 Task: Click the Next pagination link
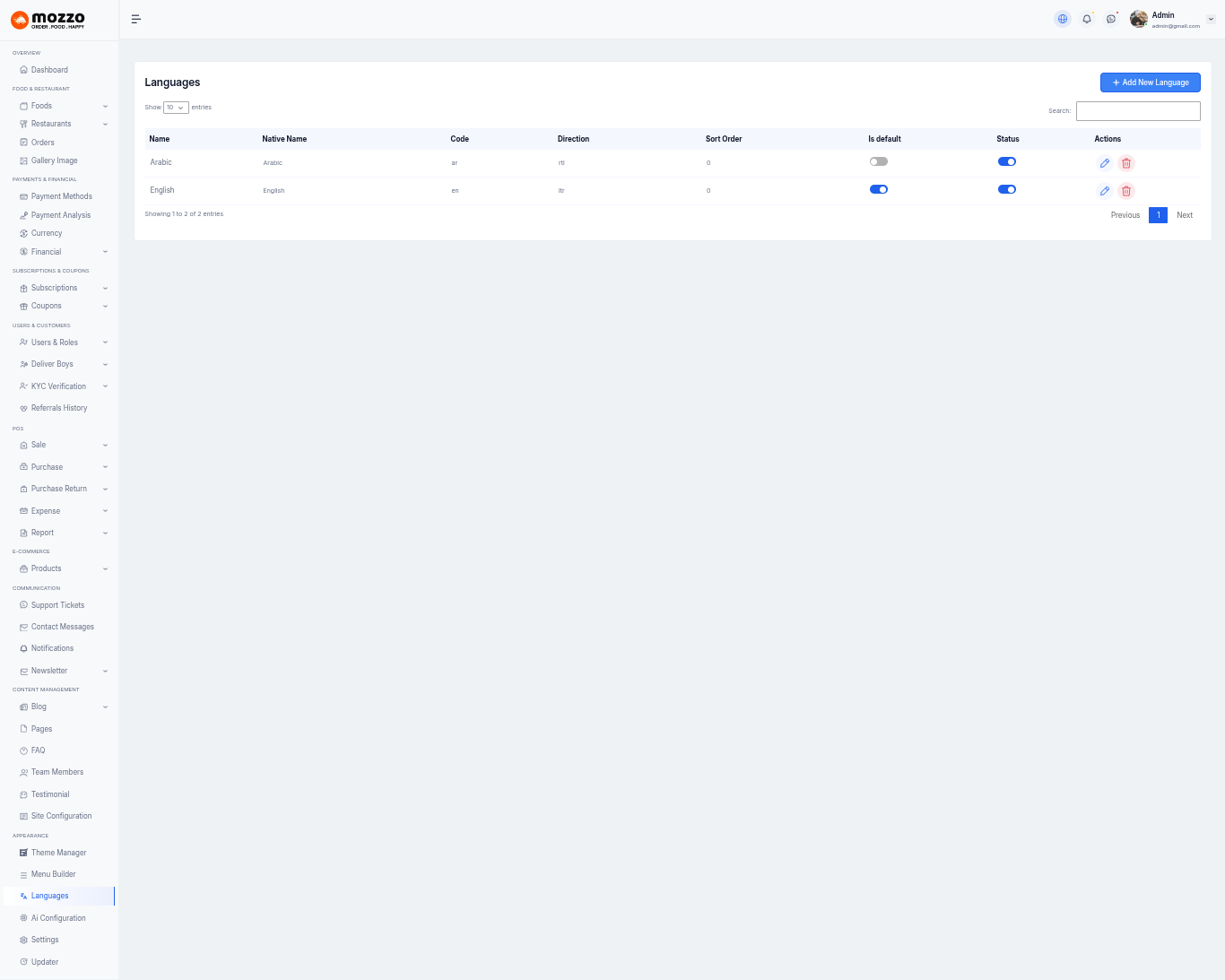(x=1185, y=215)
